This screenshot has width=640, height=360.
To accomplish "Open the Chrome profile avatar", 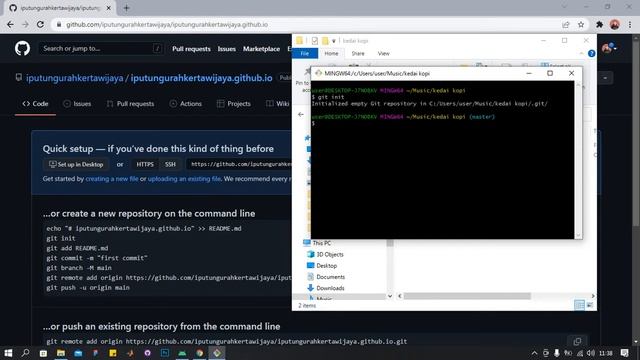I will pos(615,24).
